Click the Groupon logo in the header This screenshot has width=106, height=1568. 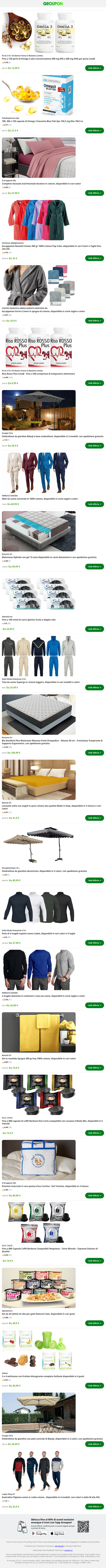click(x=53, y=4)
